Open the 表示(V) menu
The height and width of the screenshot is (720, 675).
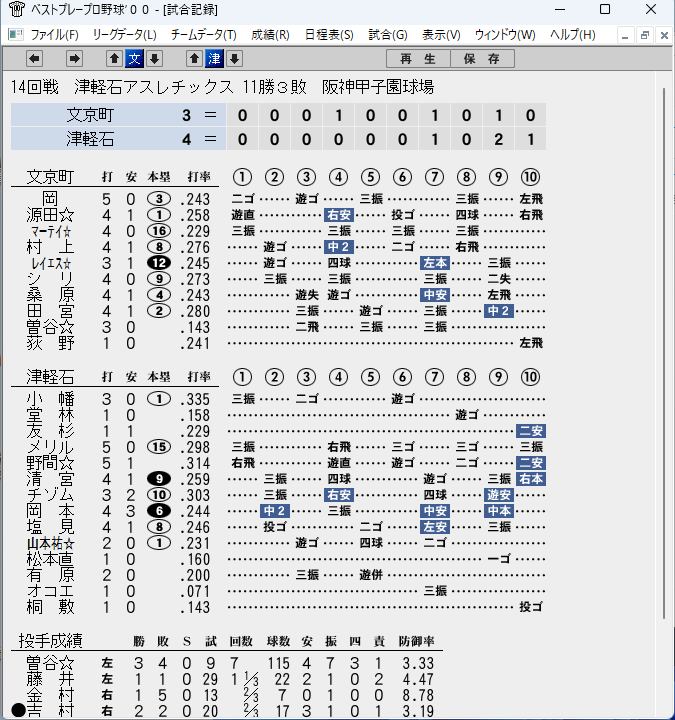(441, 35)
